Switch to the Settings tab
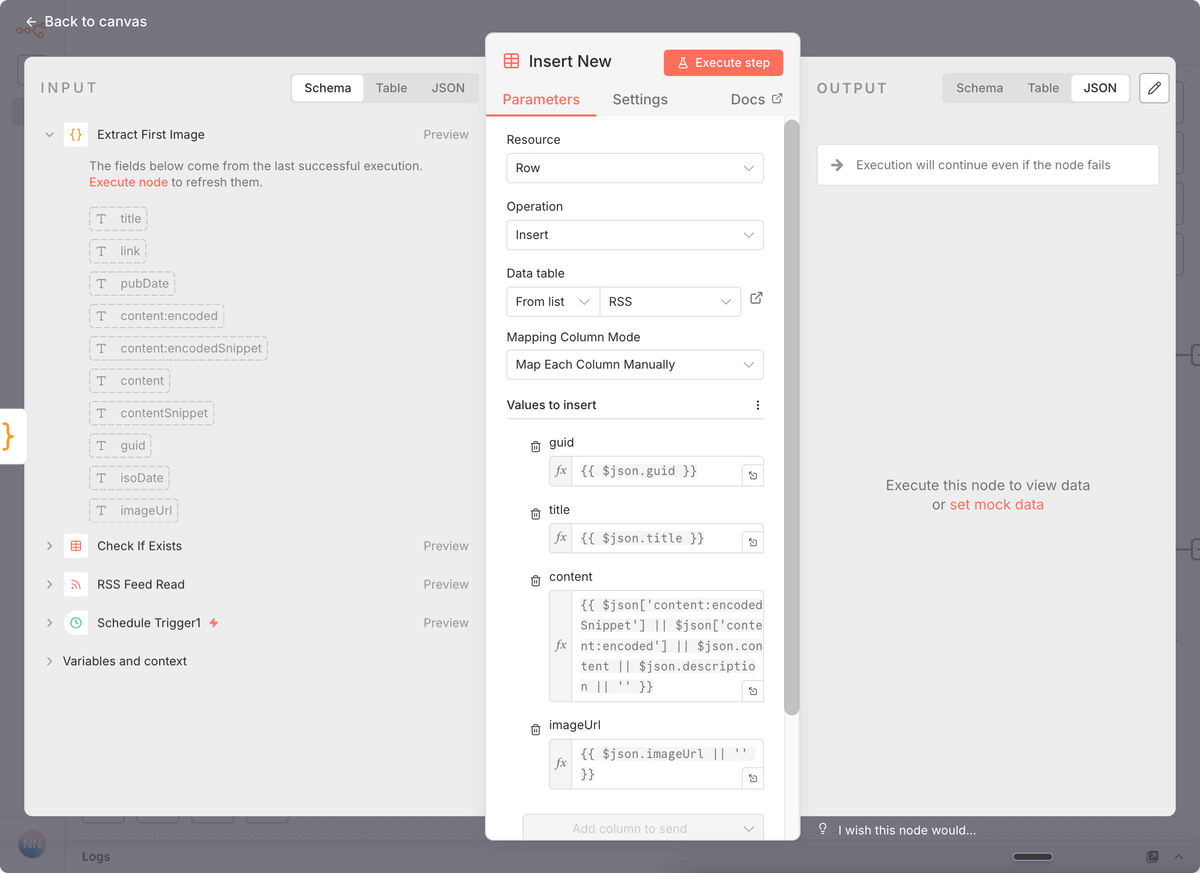This screenshot has width=1200, height=873. click(x=640, y=99)
